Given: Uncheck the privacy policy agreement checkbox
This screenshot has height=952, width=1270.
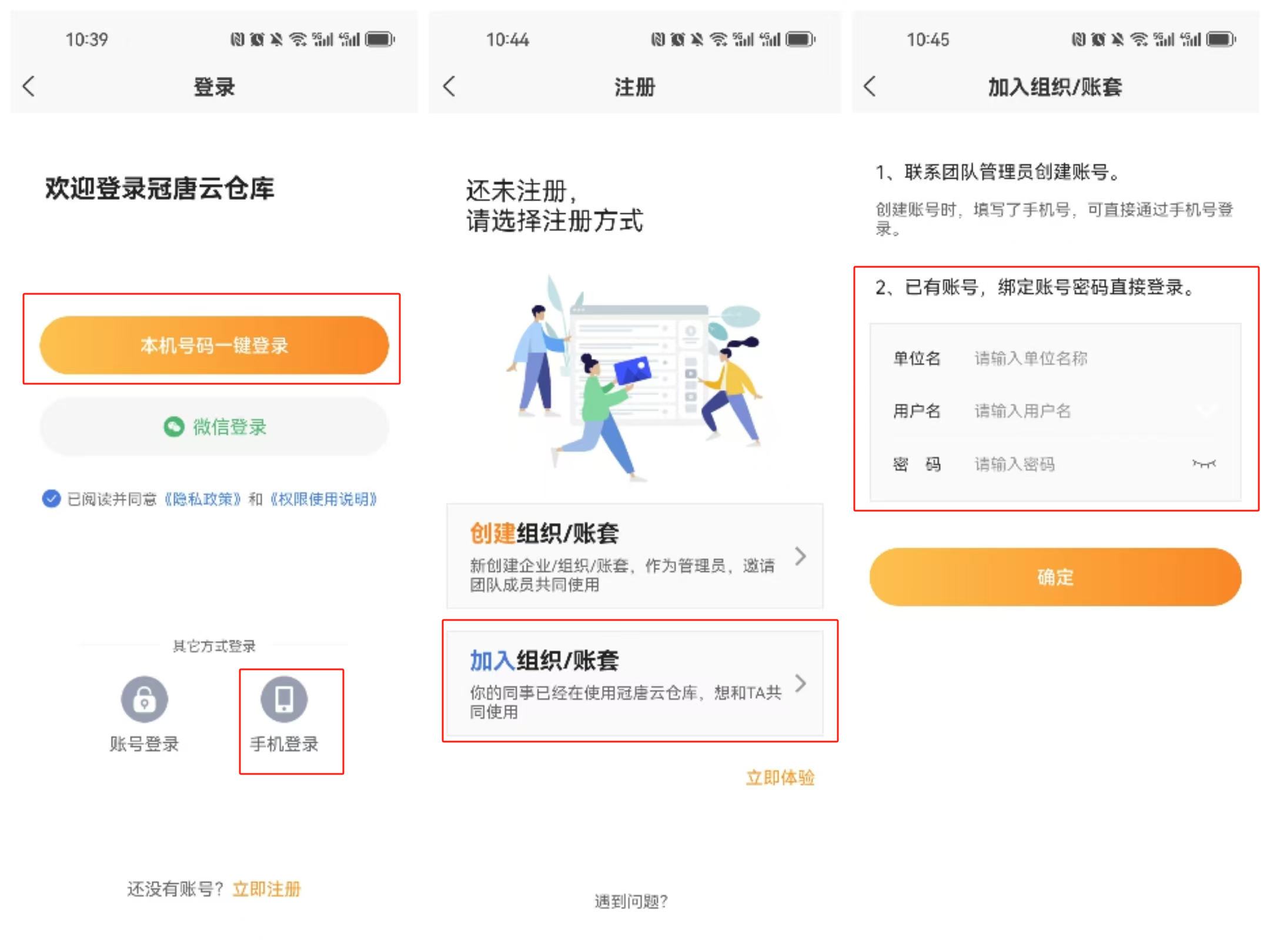Looking at the screenshot, I should click(52, 499).
